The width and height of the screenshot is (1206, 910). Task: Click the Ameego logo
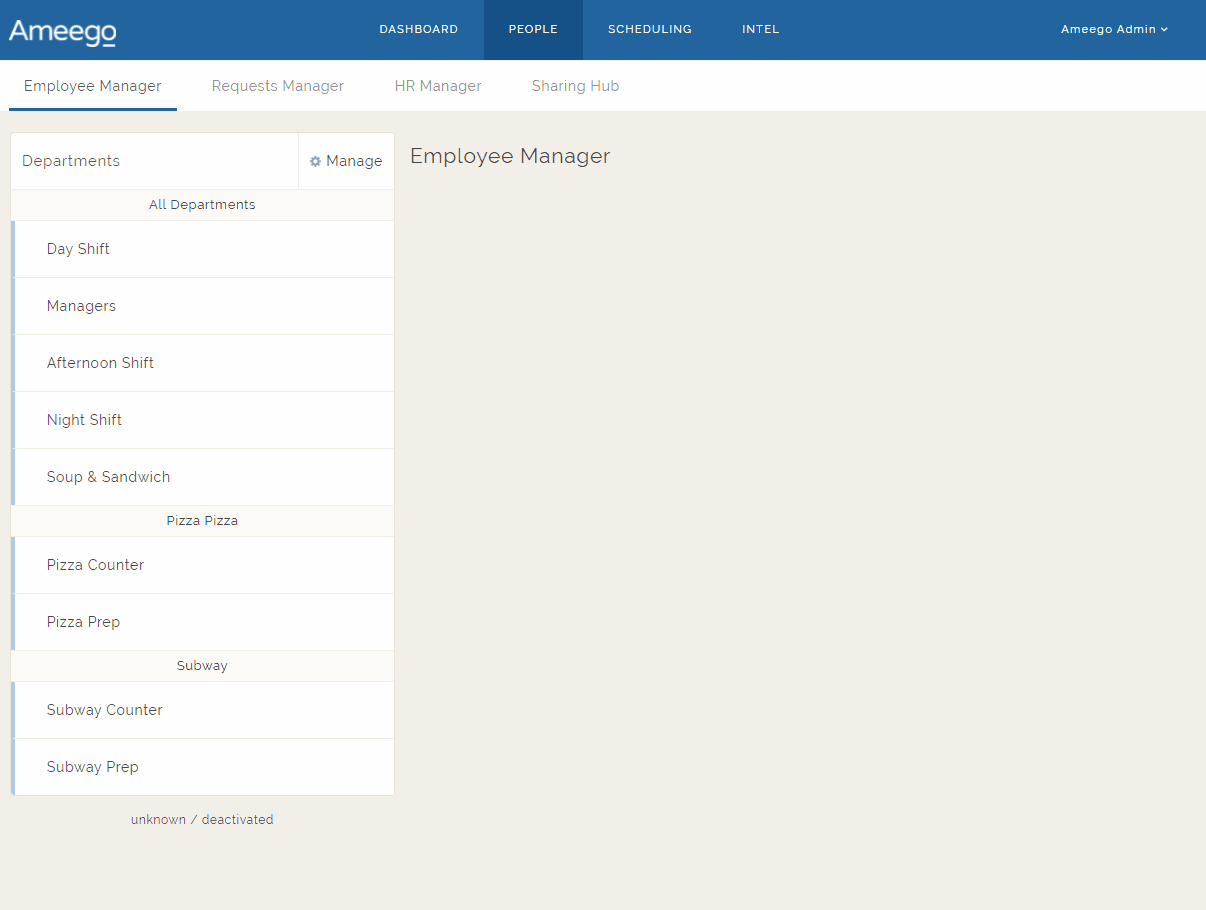pos(62,31)
